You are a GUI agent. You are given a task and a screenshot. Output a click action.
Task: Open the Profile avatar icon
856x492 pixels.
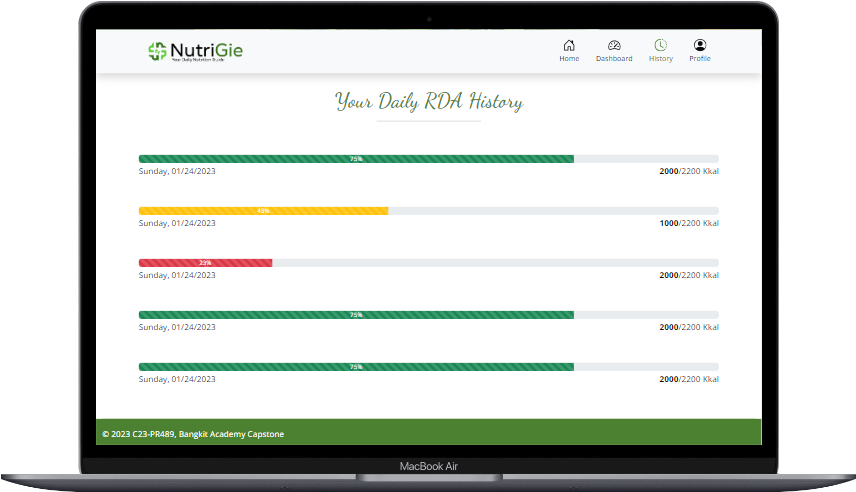[700, 45]
